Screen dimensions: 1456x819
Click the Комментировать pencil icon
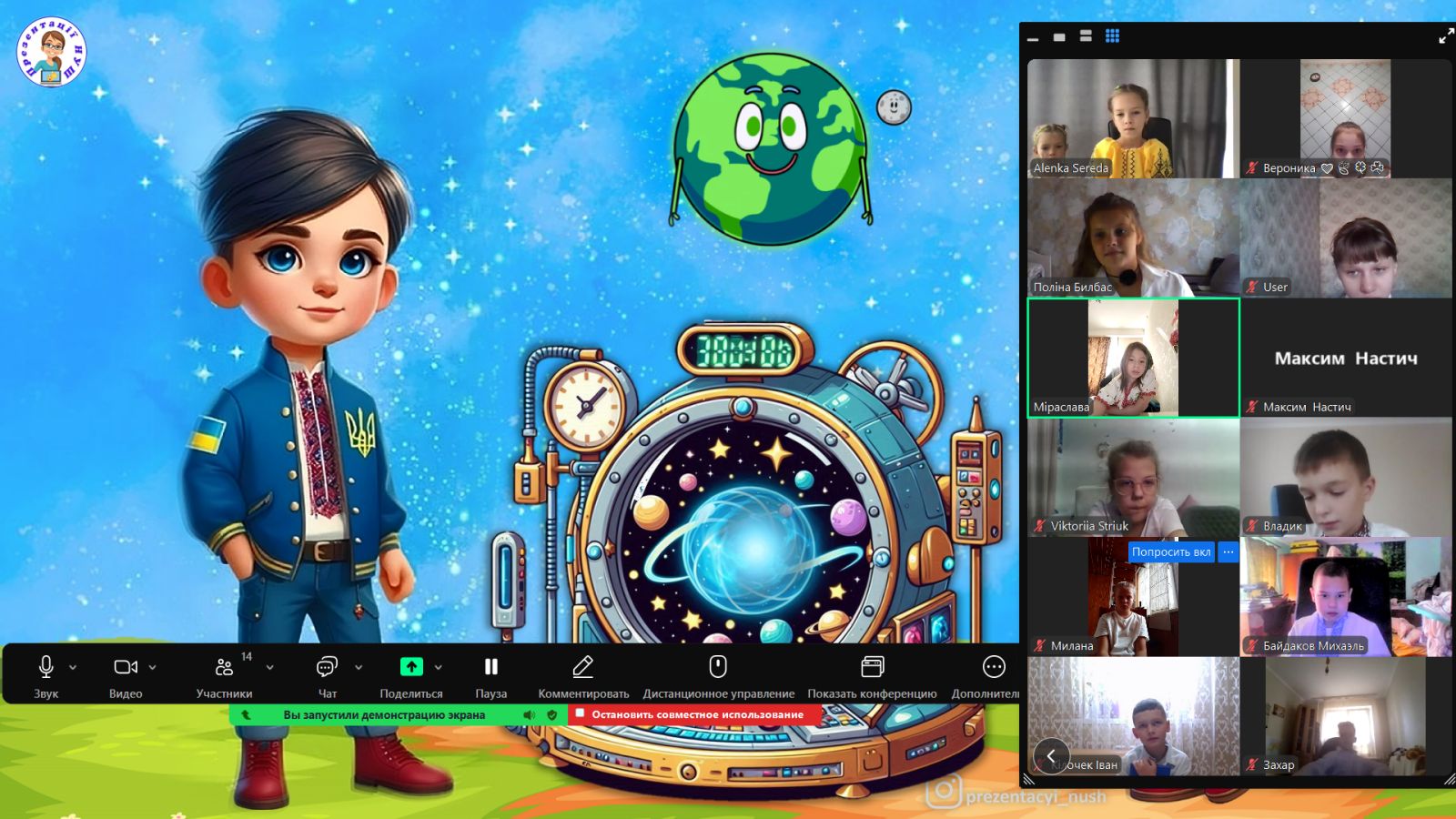point(582,668)
